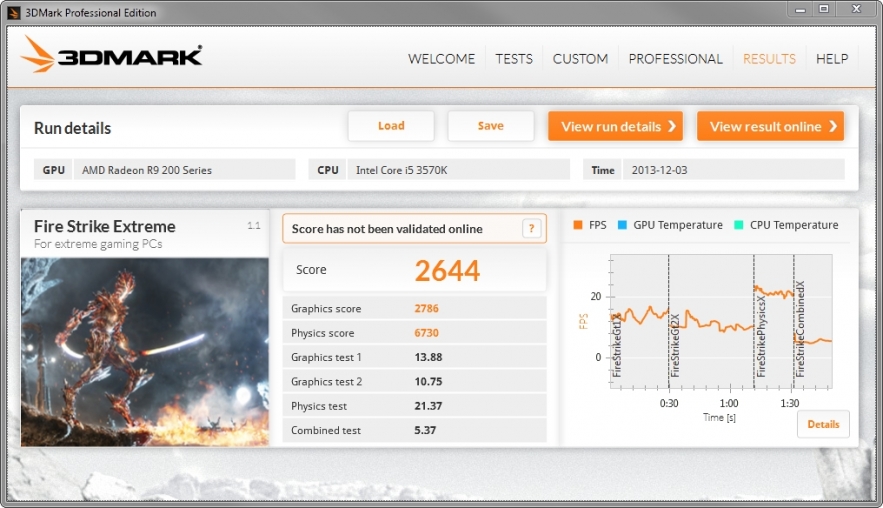This screenshot has width=883, height=508.
Task: Minimize the 3DMark window
Action: (800, 9)
